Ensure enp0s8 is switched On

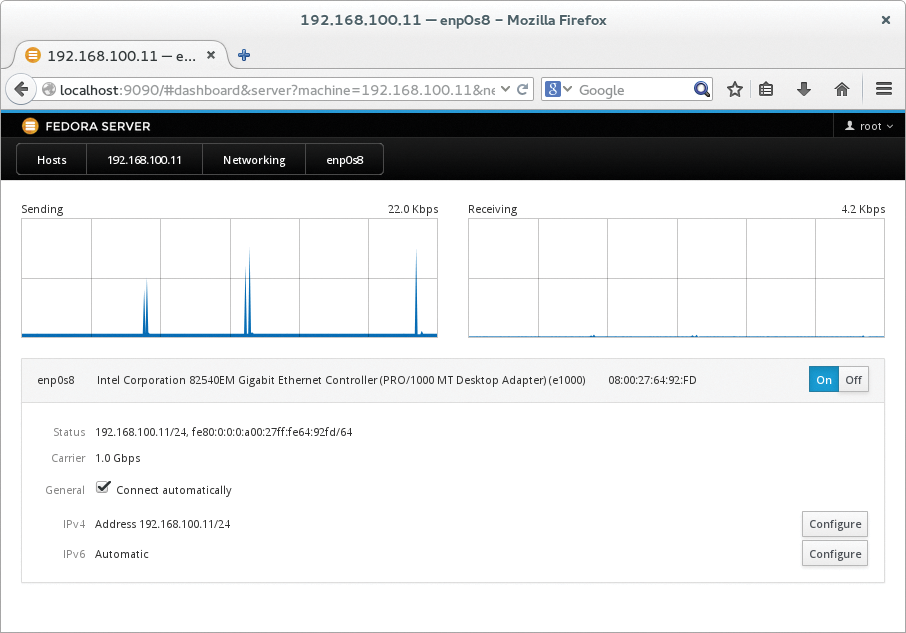tap(823, 379)
